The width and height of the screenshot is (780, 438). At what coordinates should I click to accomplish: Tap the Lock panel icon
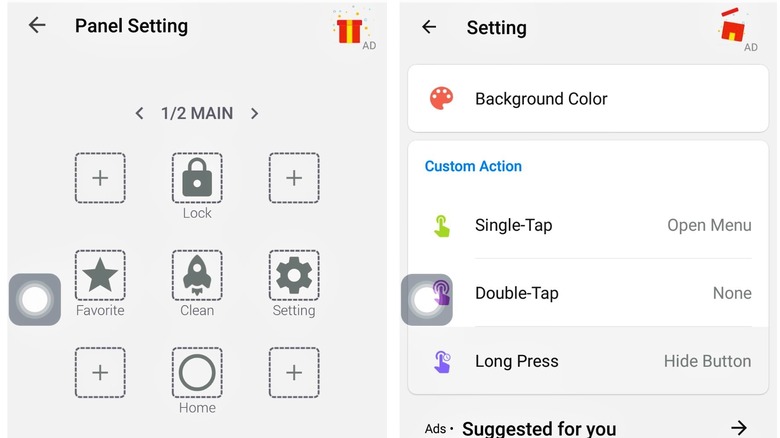coord(197,178)
